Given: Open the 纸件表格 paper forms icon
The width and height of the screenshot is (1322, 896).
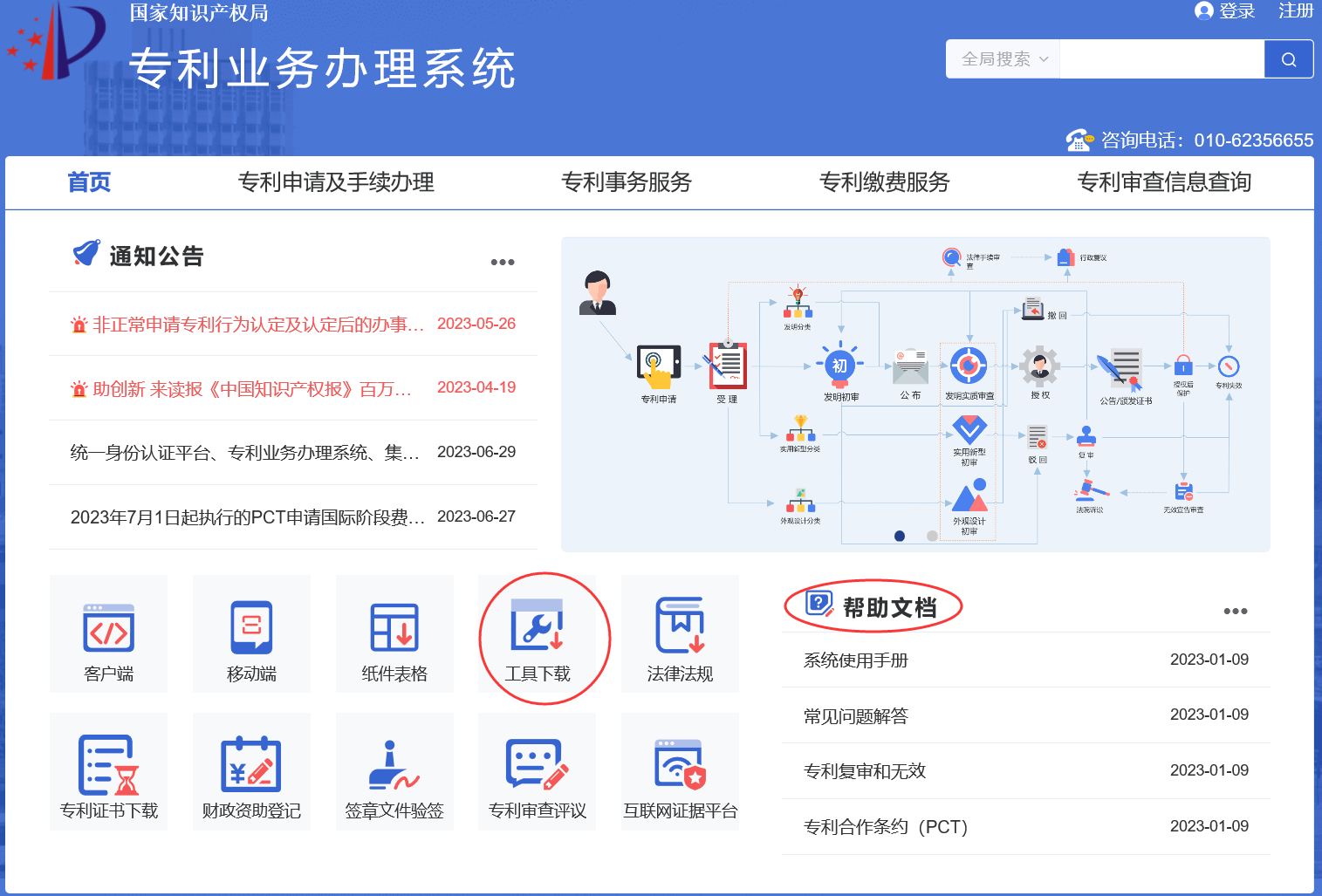Looking at the screenshot, I should pos(394,633).
